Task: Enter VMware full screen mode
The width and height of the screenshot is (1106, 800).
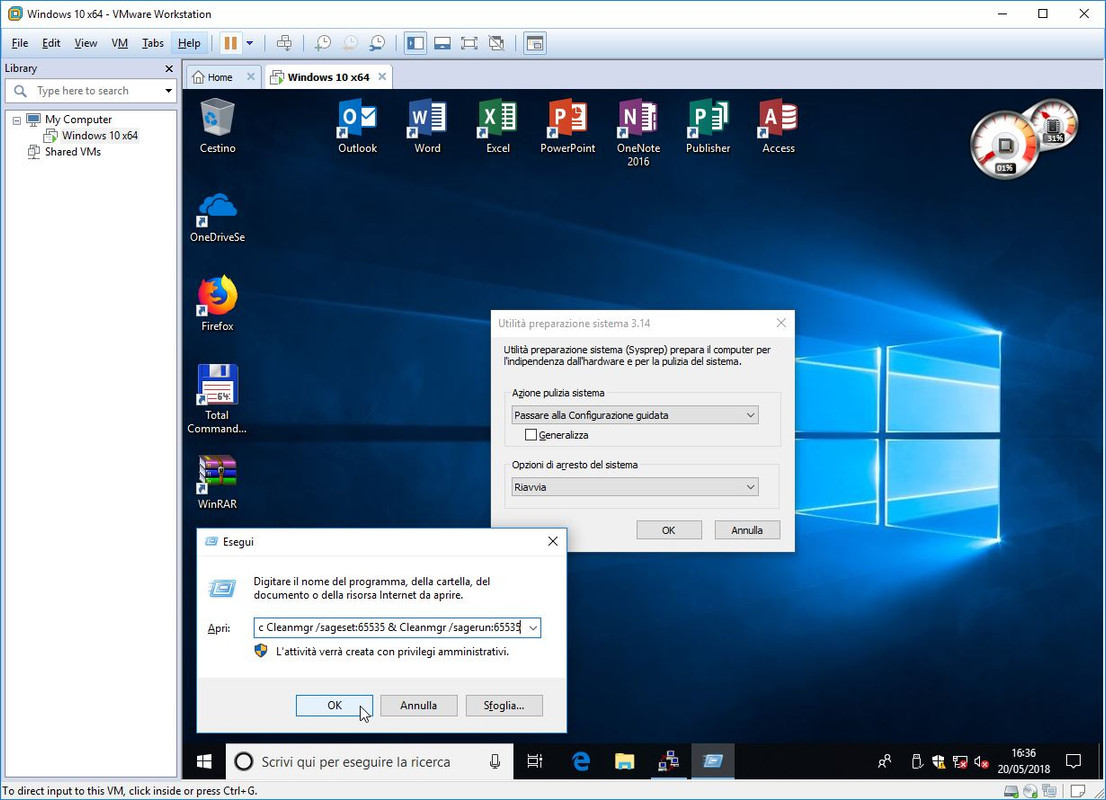Action: (x=469, y=43)
